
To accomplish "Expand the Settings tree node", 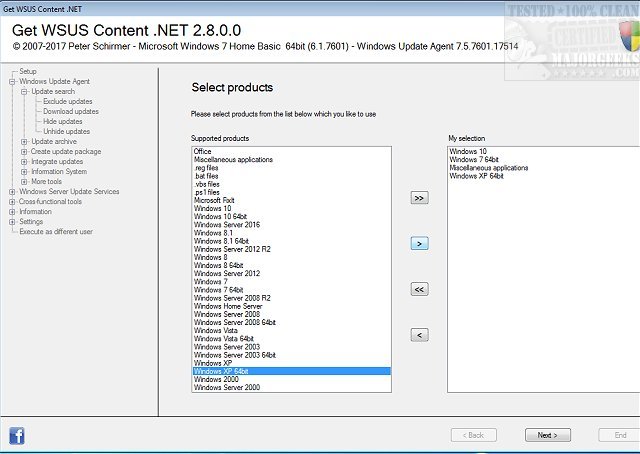I will pyautogui.click(x=12, y=221).
